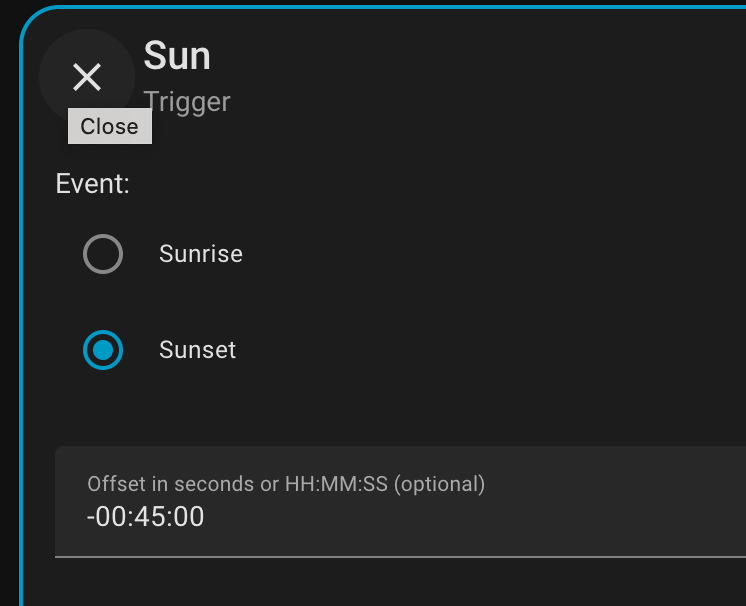The height and width of the screenshot is (606, 746).
Task: Click the inner dot of the Sunset radio
Action: 103,350
